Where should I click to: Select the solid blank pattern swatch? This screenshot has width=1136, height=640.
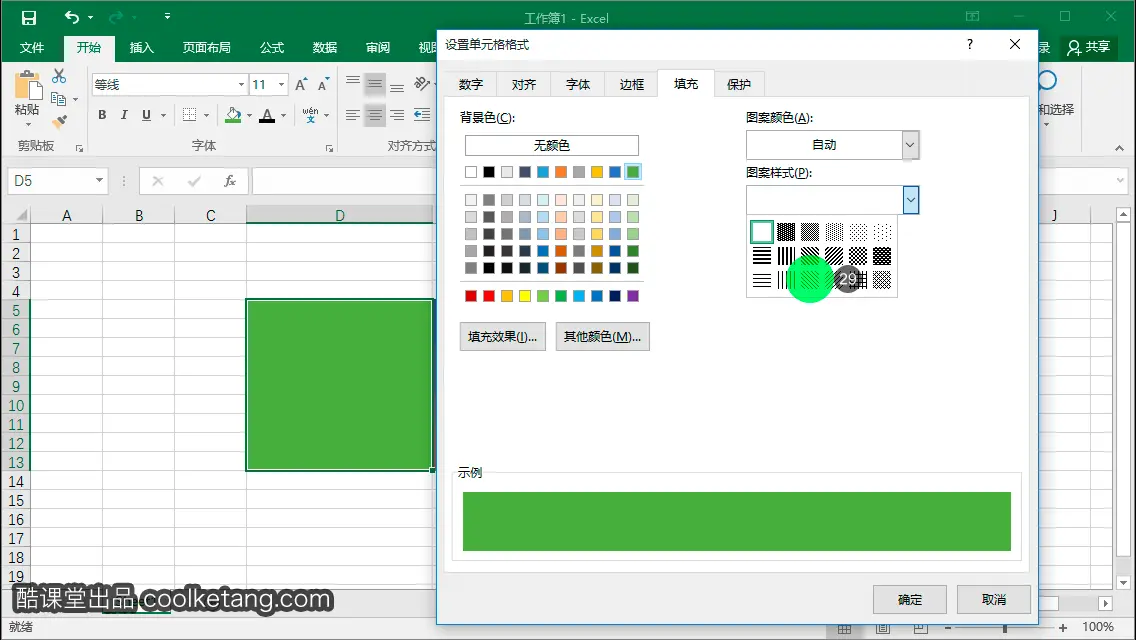click(x=761, y=232)
